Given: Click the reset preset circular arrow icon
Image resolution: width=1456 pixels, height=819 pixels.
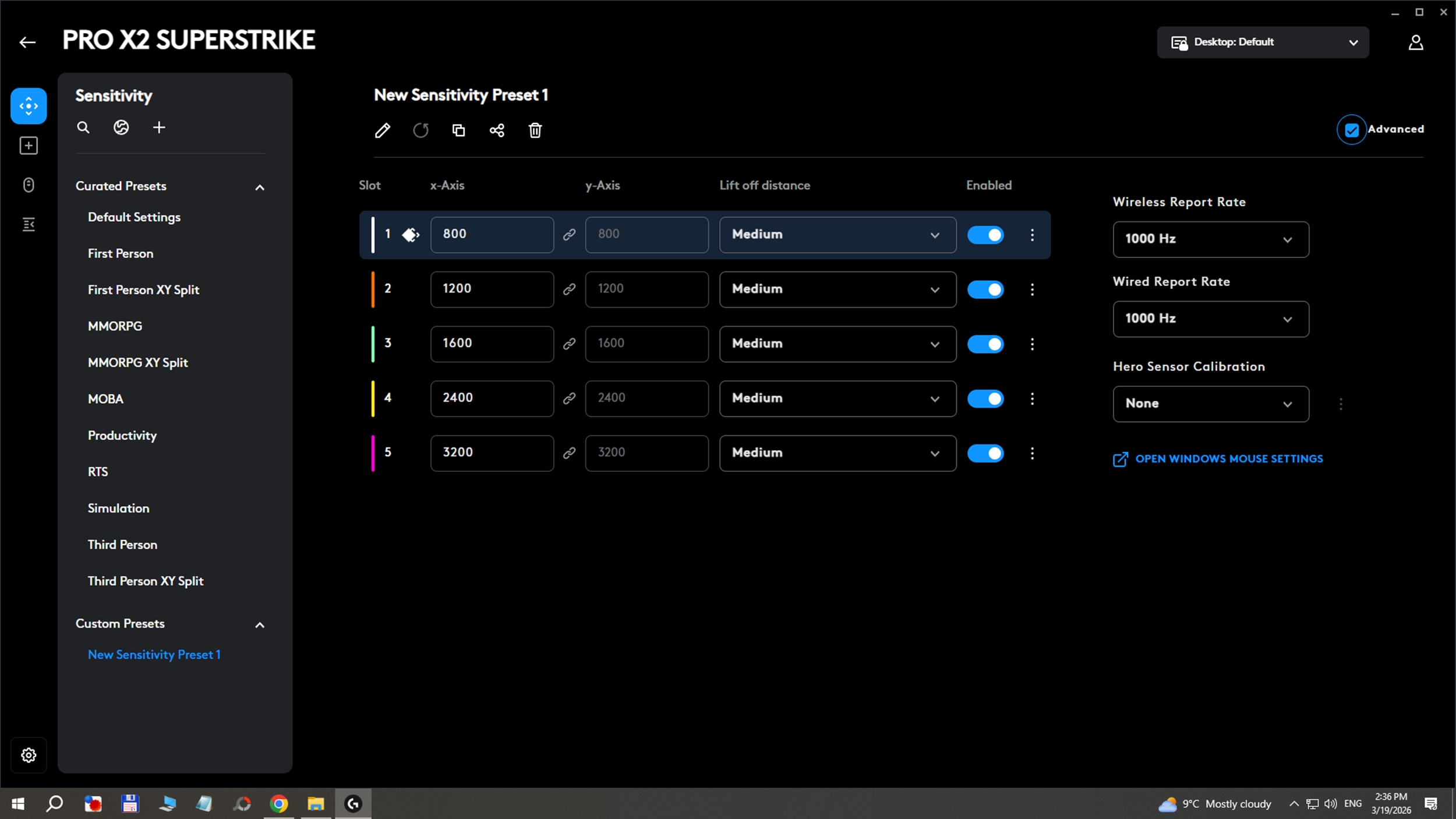Looking at the screenshot, I should coord(420,130).
